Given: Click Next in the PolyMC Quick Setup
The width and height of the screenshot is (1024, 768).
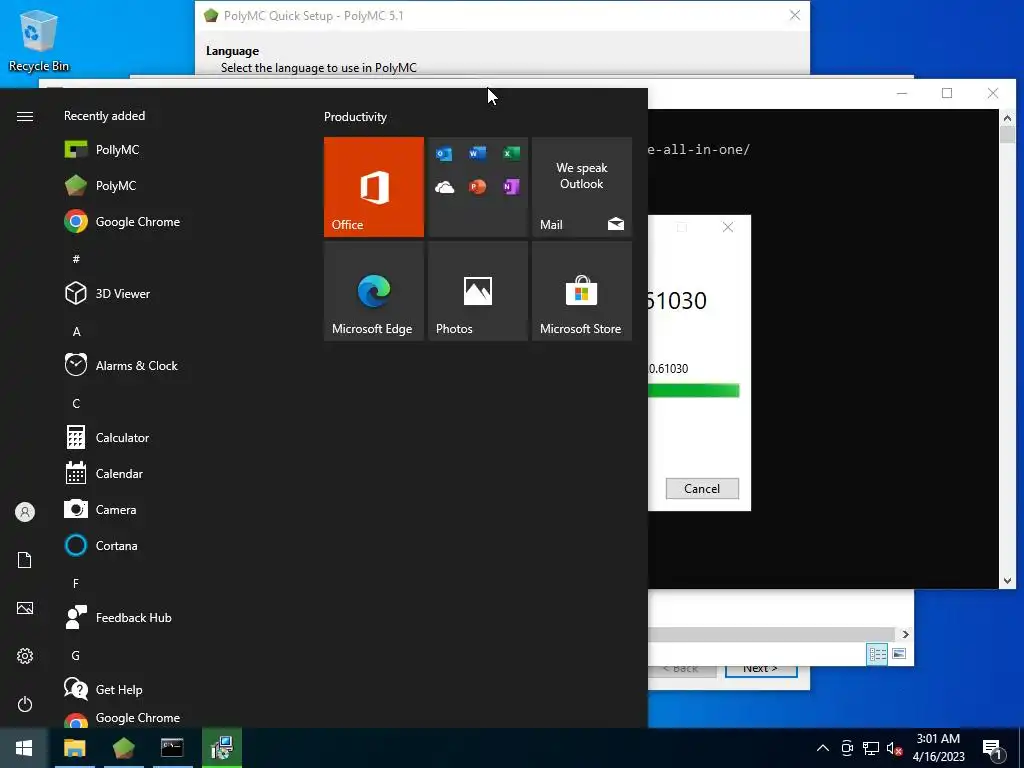Looking at the screenshot, I should click(x=761, y=671).
